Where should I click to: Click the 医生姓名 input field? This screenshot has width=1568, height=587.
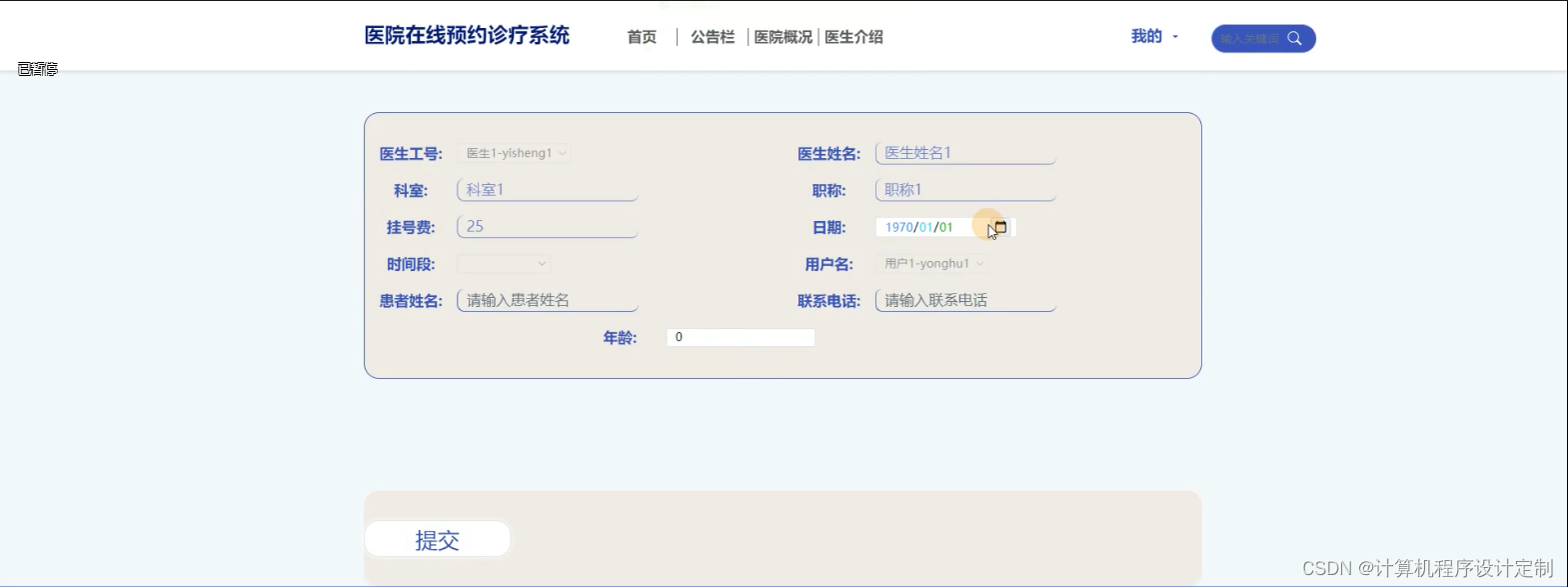tap(965, 153)
